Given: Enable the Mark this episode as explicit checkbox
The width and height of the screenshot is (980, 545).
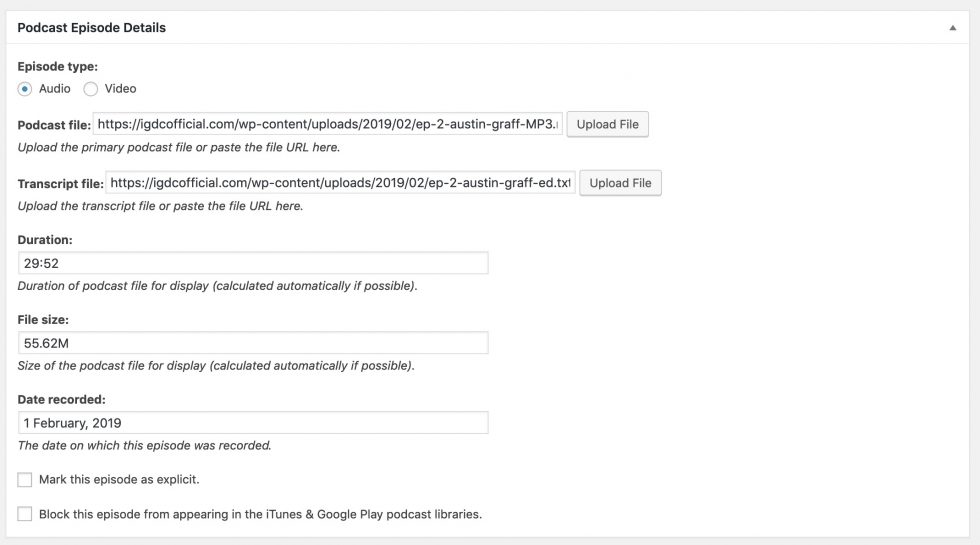Looking at the screenshot, I should 25,480.
